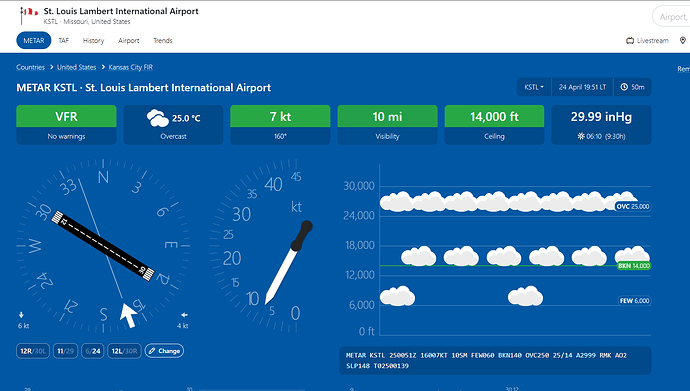Click the Livestream camera icon
The image size is (690, 391).
pyautogui.click(x=630, y=40)
